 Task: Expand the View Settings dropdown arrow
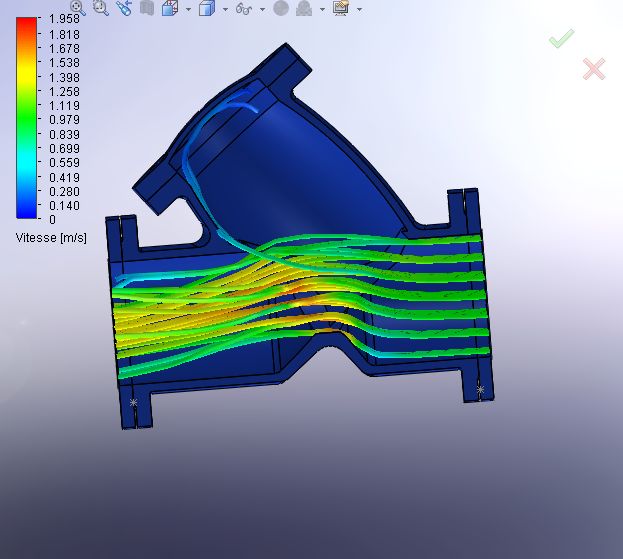(x=360, y=9)
